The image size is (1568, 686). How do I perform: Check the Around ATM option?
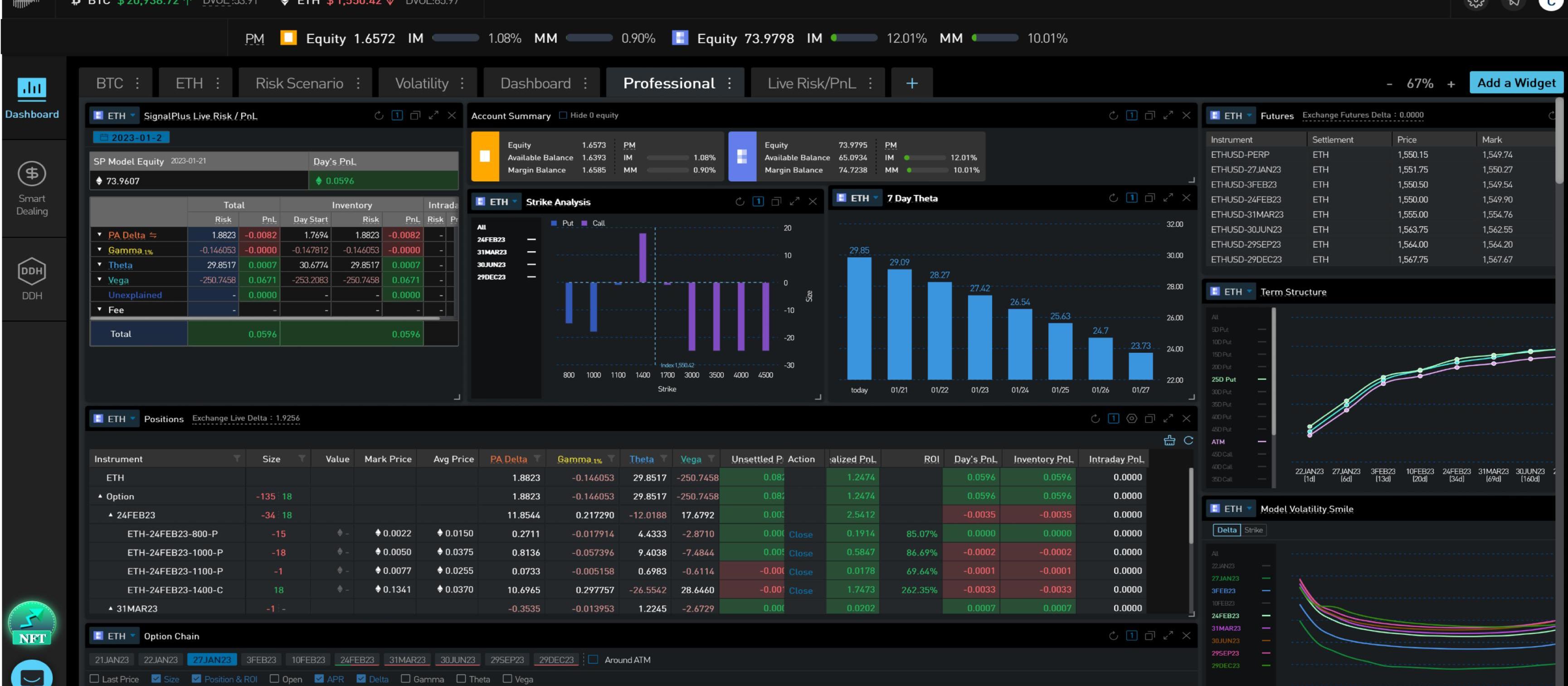point(594,660)
